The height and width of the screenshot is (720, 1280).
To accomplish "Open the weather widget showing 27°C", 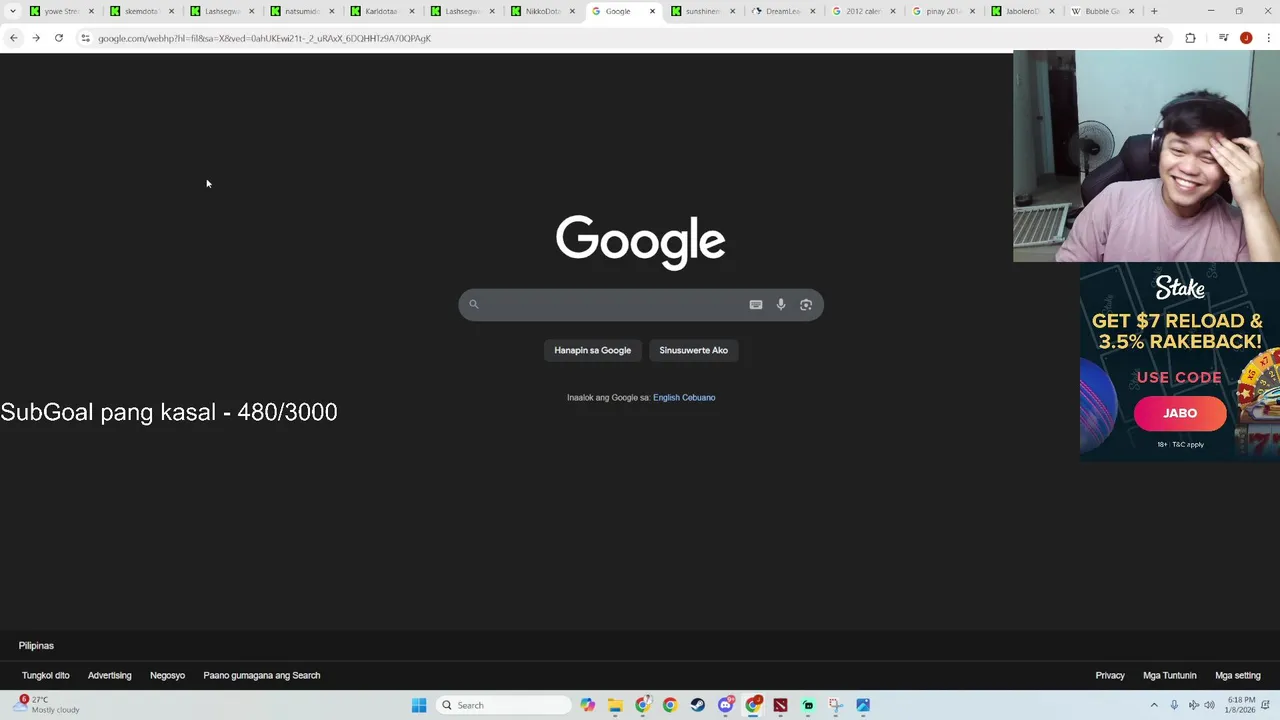I will pos(47,705).
